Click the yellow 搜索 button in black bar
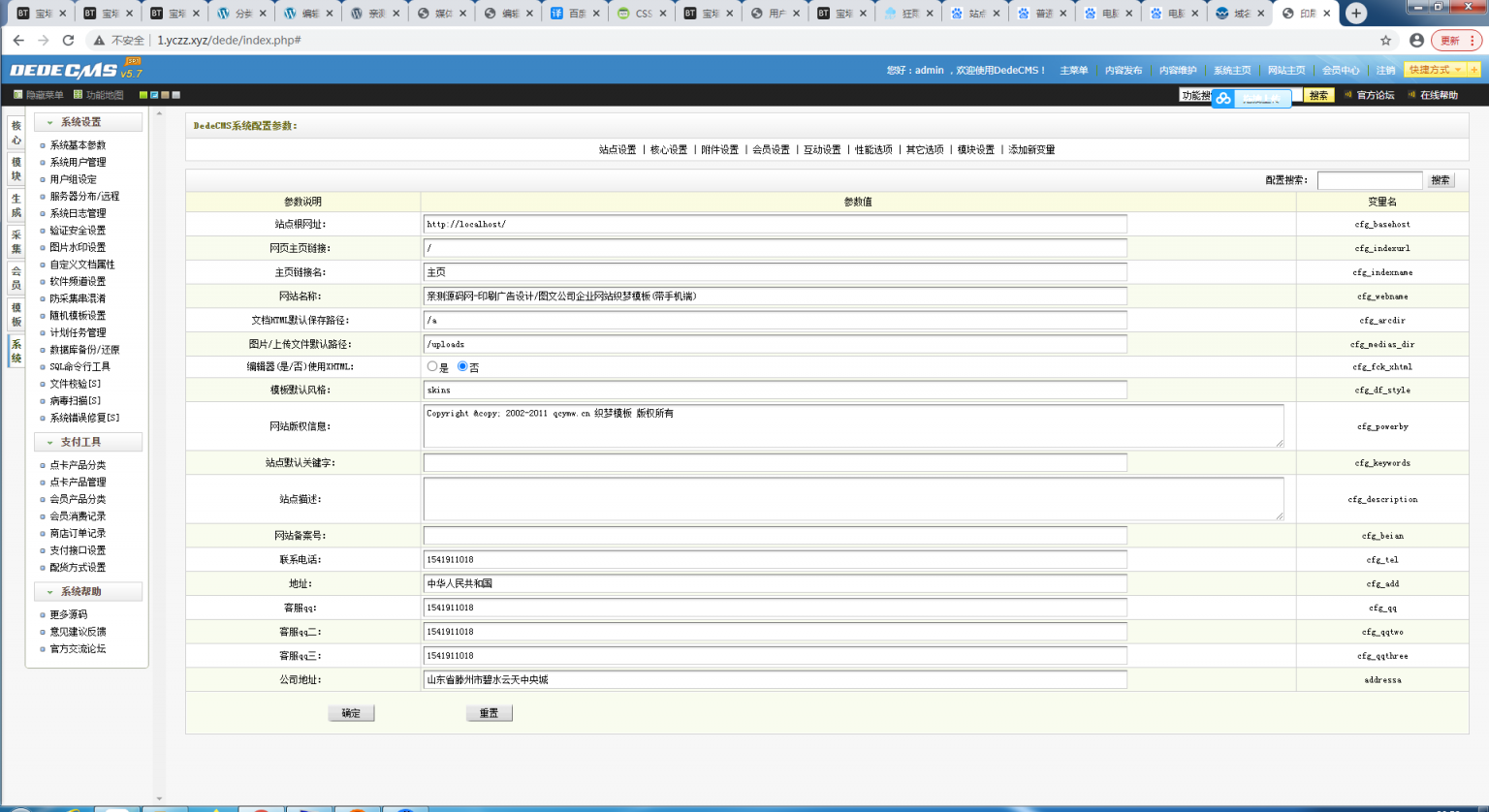1489x812 pixels. point(1318,95)
